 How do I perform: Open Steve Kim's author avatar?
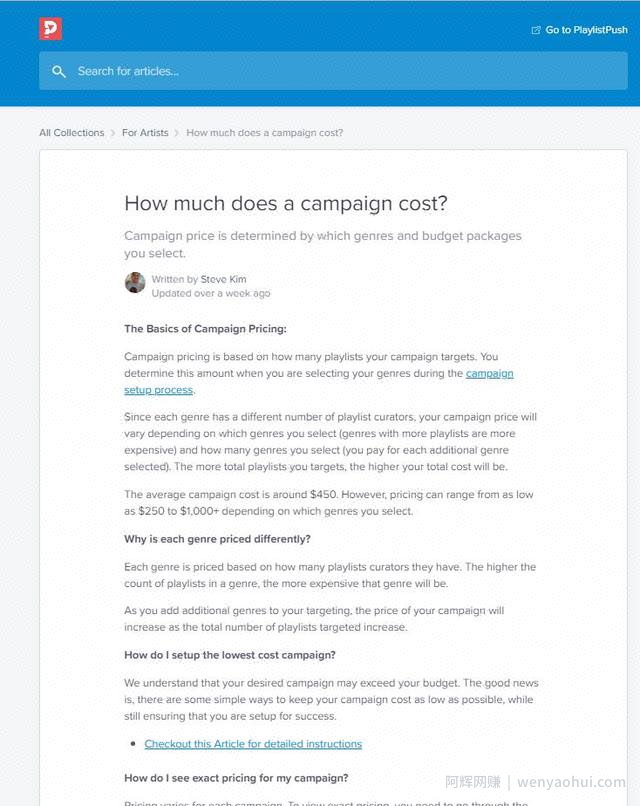(x=135, y=283)
